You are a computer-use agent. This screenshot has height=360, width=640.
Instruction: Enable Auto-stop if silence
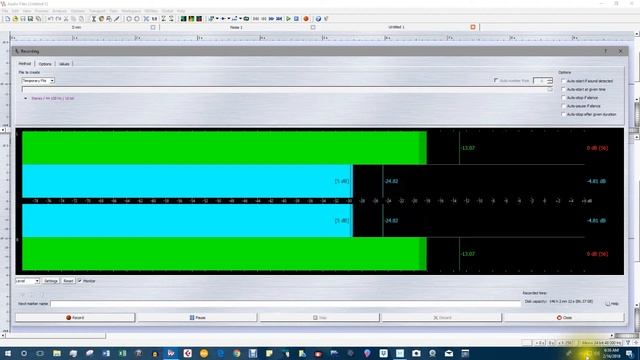564,98
